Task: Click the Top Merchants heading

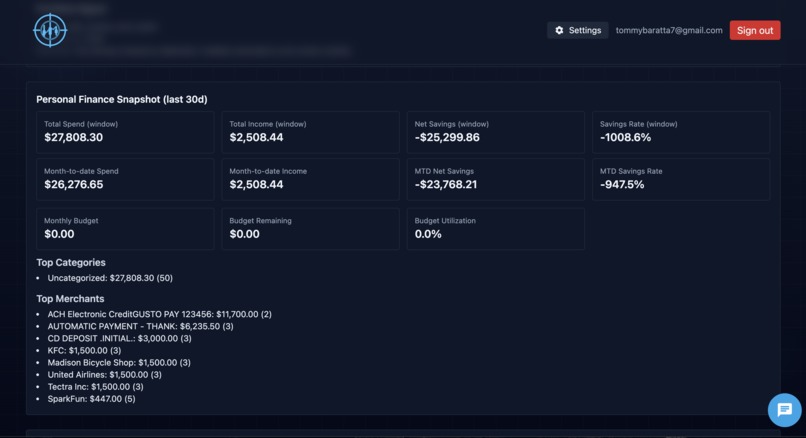Action: pyautogui.click(x=70, y=299)
